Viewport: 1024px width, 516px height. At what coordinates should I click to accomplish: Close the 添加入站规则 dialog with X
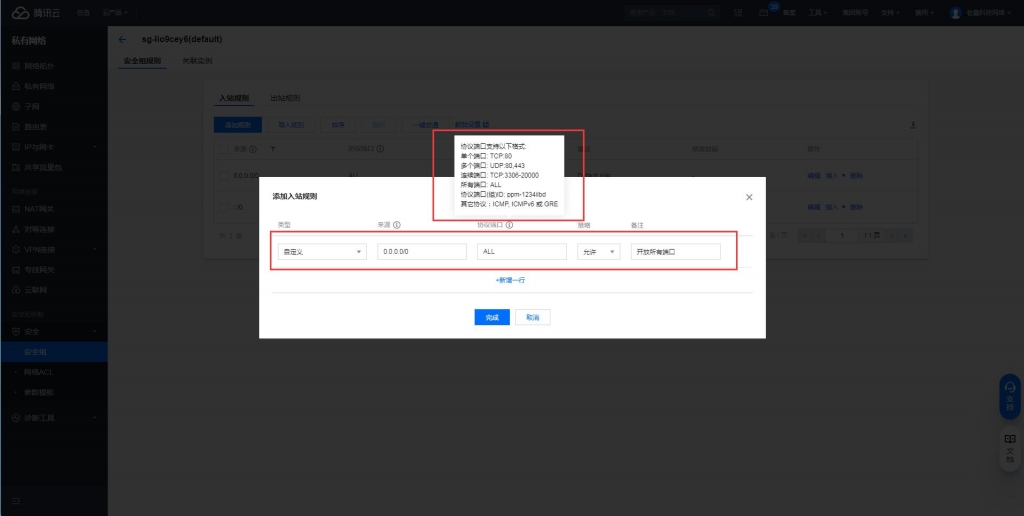click(x=750, y=197)
